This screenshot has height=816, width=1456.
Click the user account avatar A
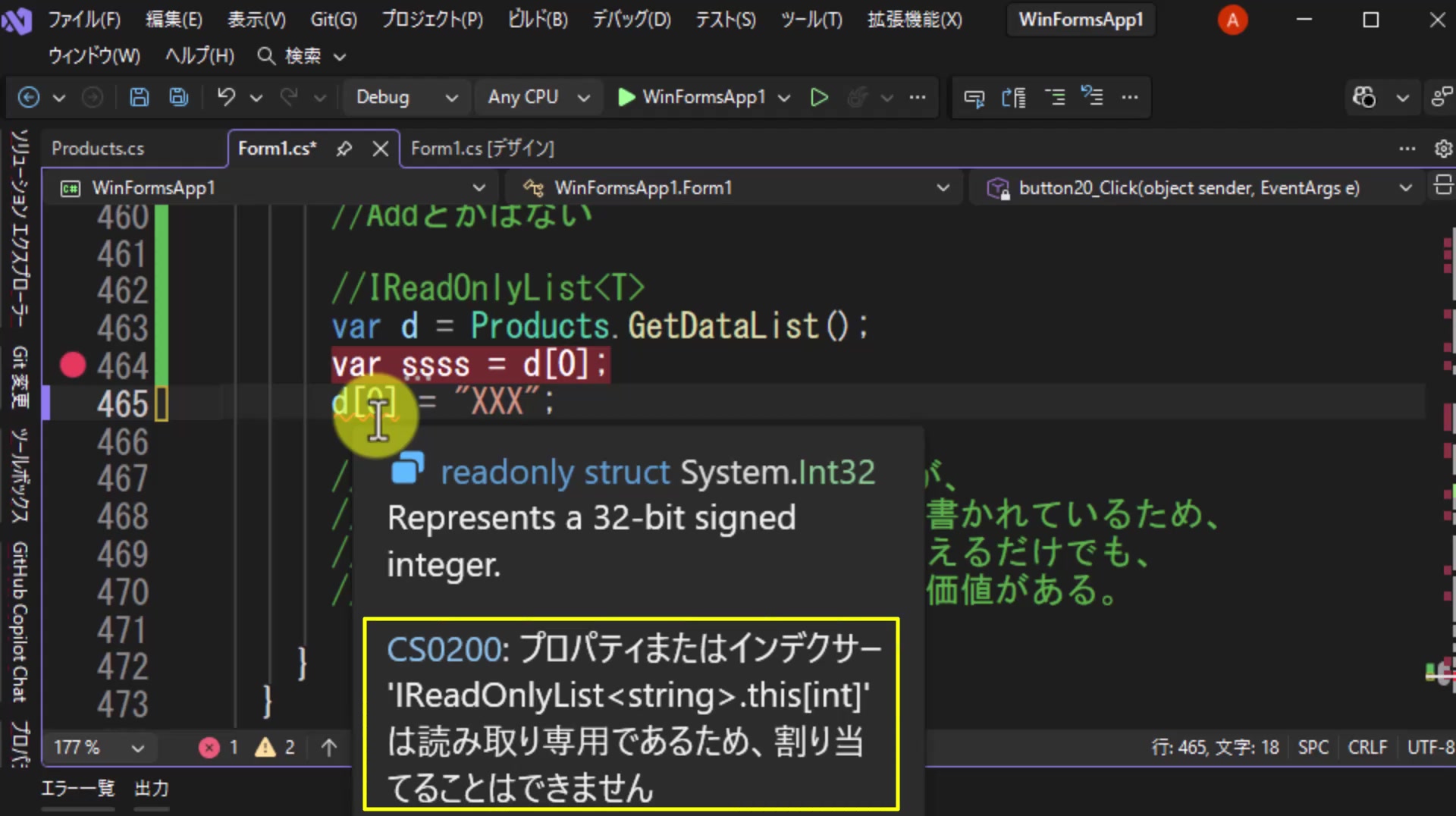(1232, 20)
